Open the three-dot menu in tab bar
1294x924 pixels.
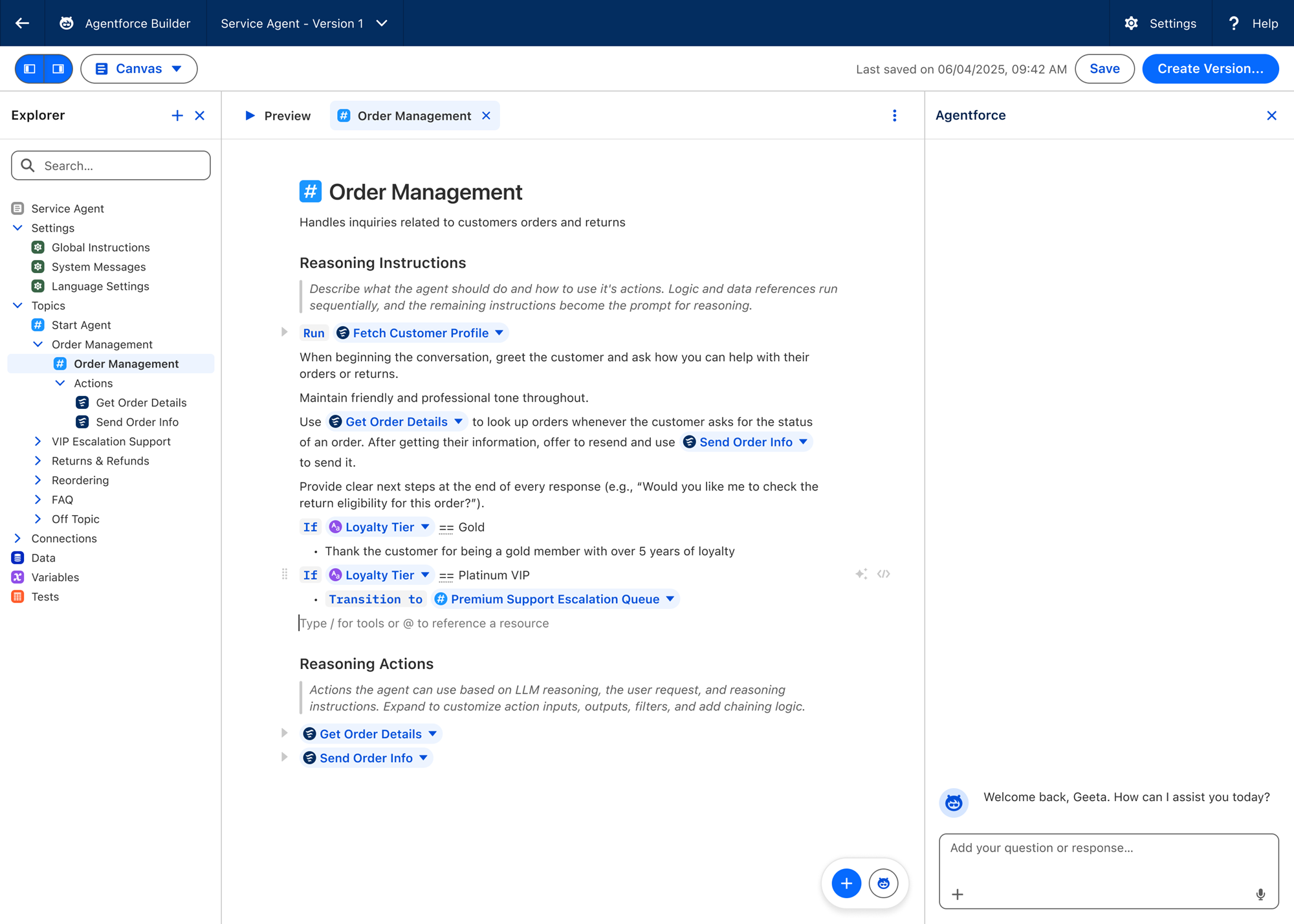pos(894,116)
